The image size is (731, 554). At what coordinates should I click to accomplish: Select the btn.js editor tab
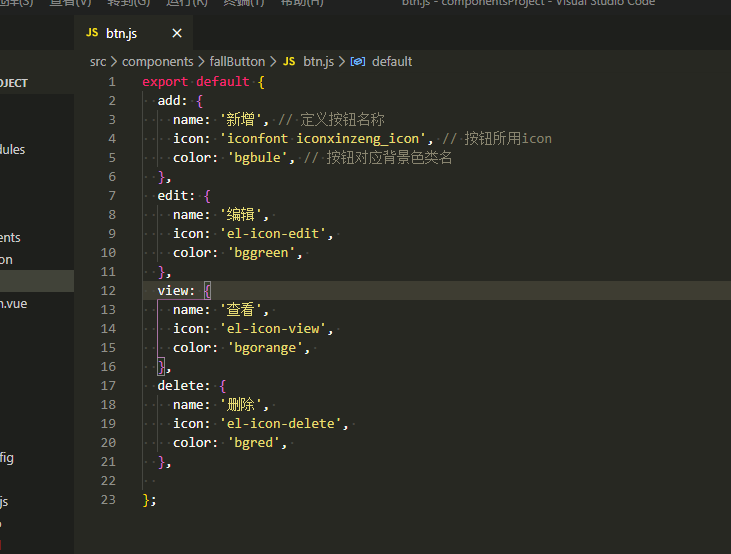tap(133, 33)
